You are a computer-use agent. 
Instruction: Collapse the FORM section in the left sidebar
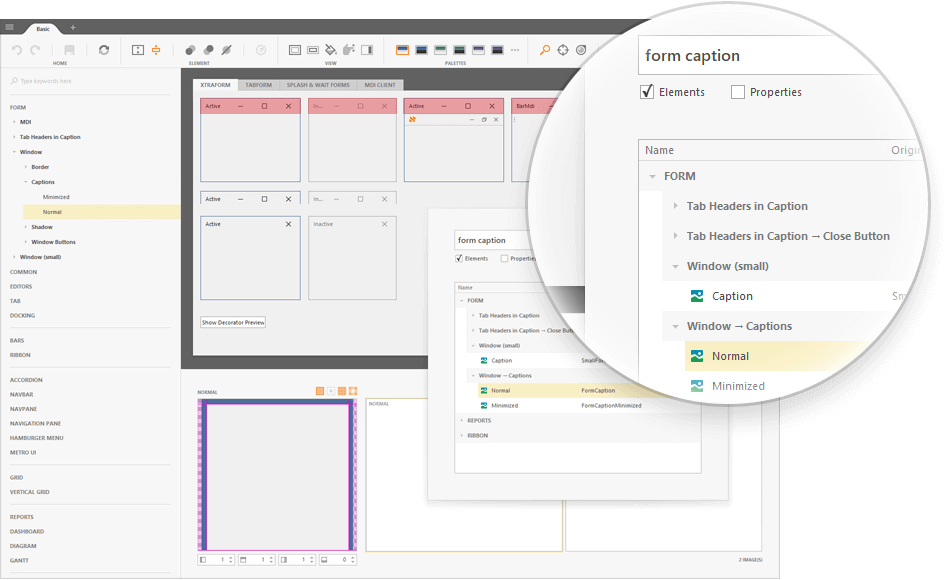[x=16, y=107]
